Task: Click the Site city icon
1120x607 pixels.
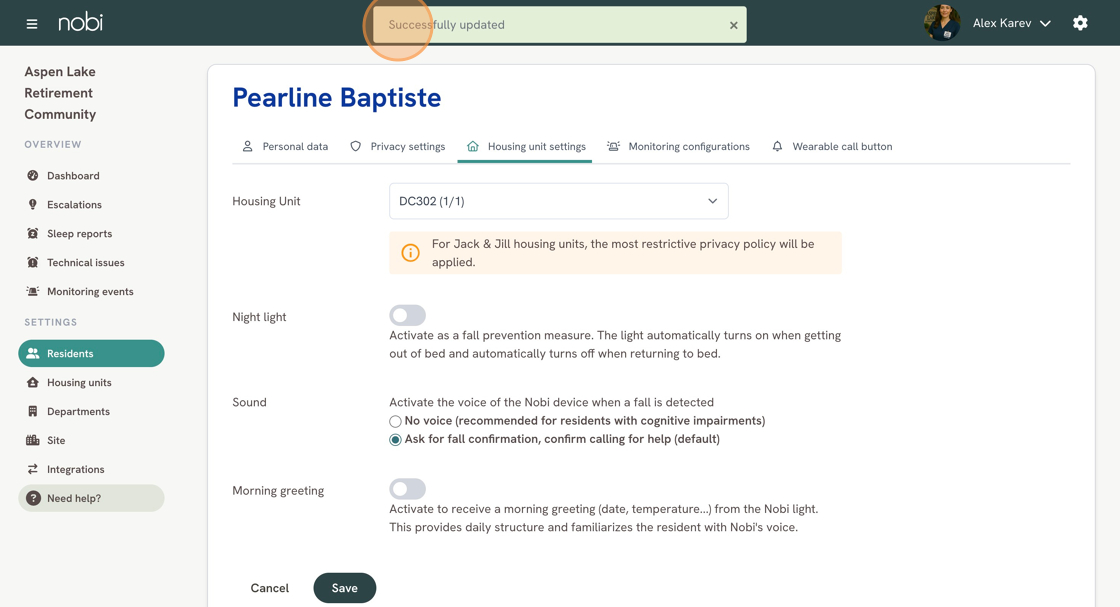Action: 32,441
